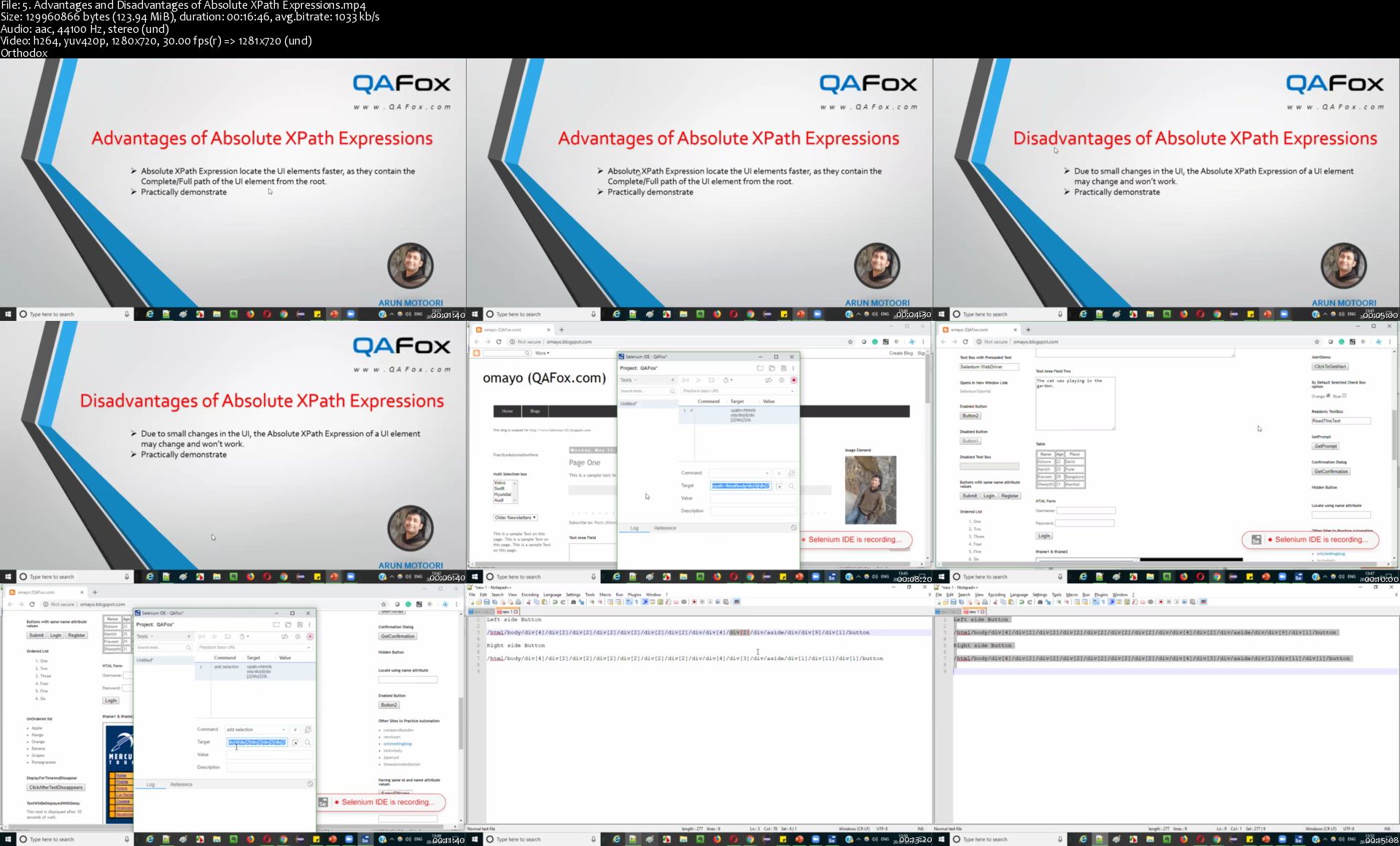The image size is (1400, 846).
Task: Click Create new project icon in the 00:08:20 Selenium IDE frame
Action: tap(760, 368)
